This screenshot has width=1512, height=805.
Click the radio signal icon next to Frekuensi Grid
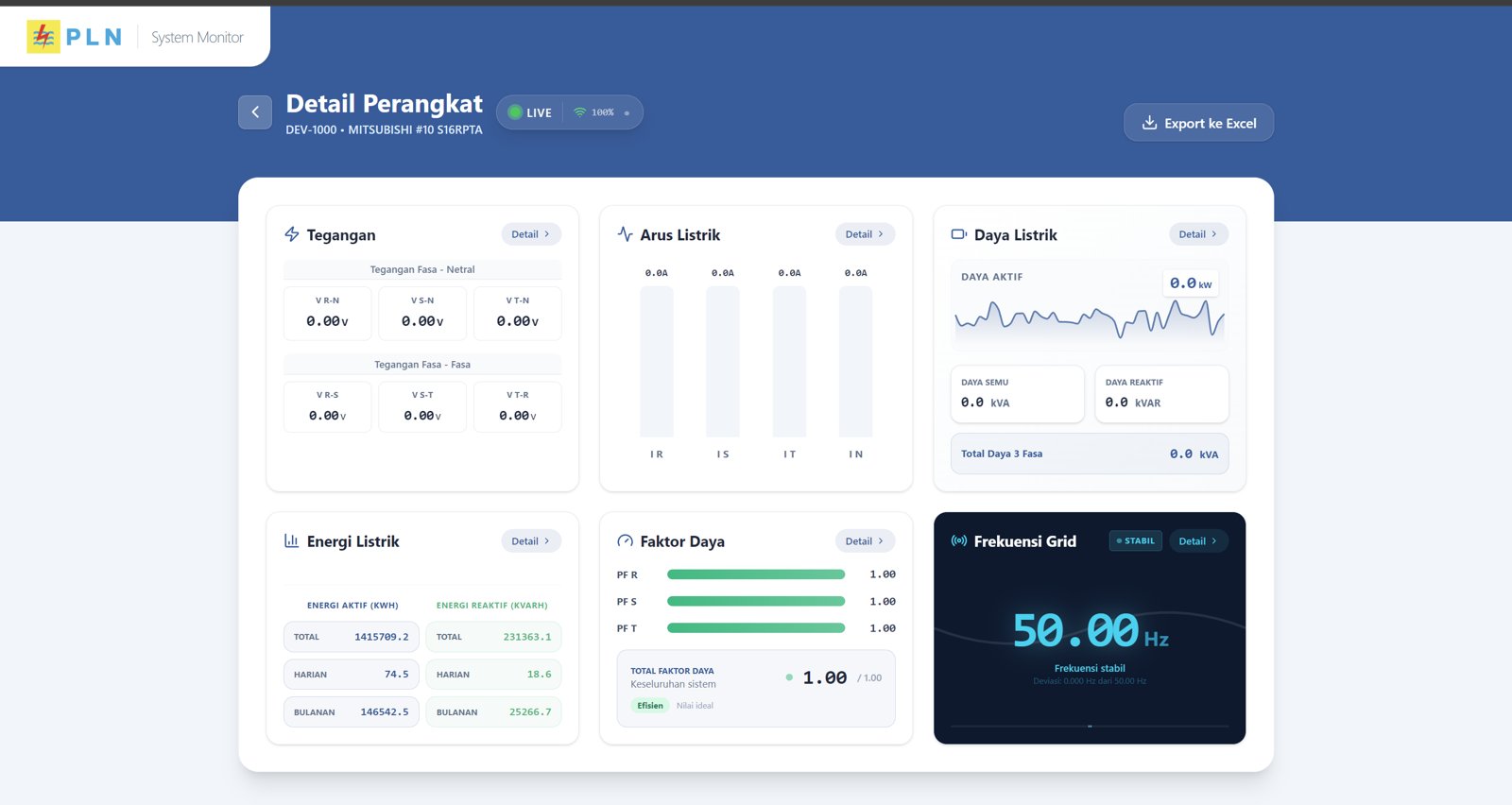(x=959, y=540)
